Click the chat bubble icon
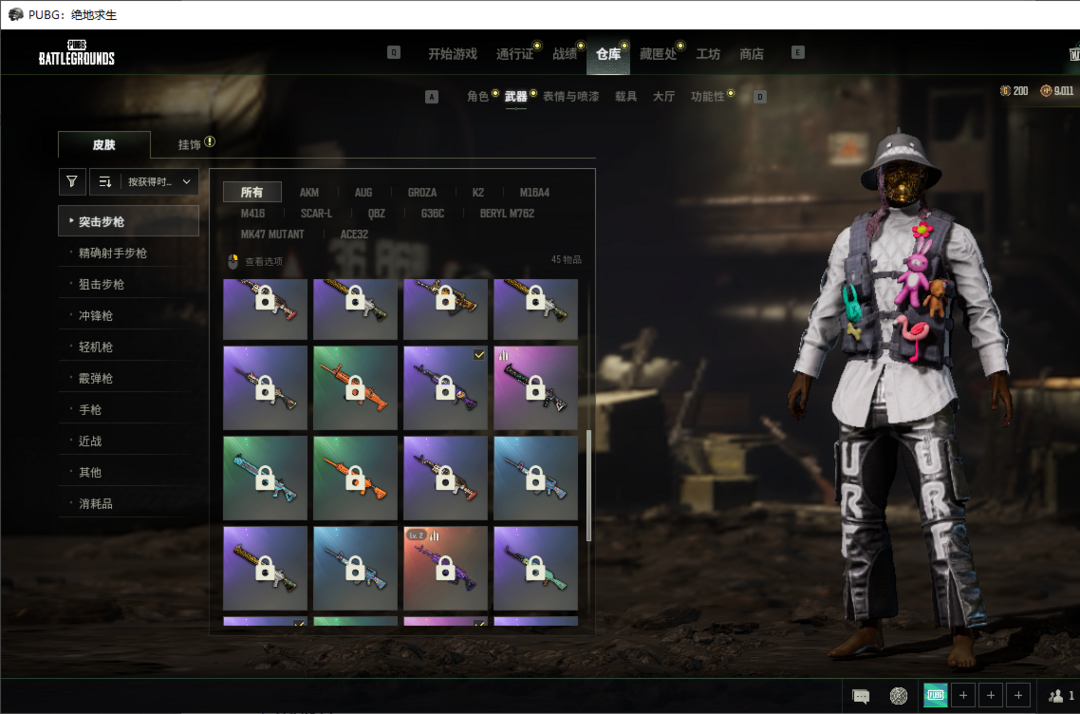Screen dimensions: 1080x714 (x=860, y=696)
